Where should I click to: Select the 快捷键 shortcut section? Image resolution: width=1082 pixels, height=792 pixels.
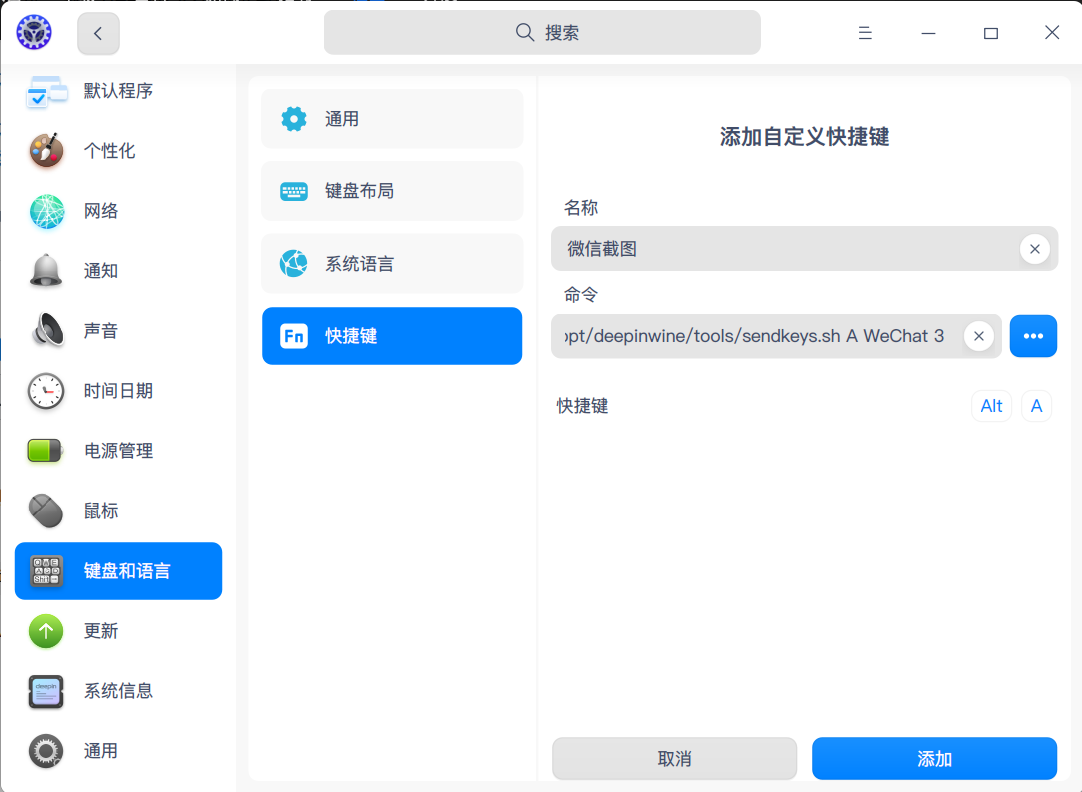coord(391,336)
